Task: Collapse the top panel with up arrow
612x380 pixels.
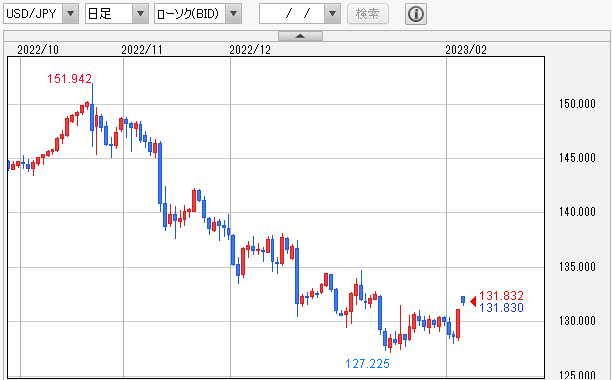Action: 300,36
